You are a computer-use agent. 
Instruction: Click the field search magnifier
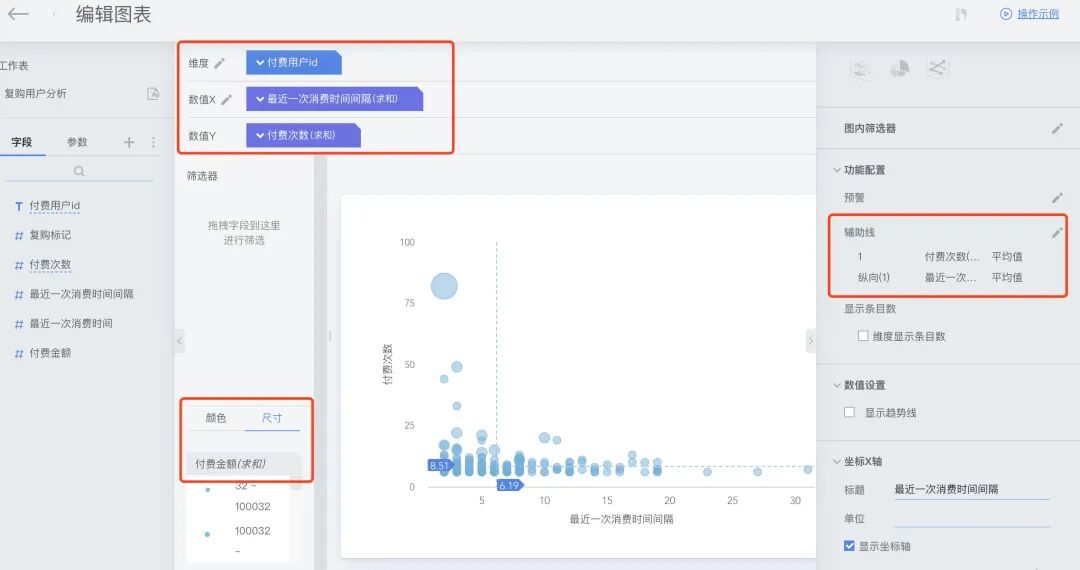point(79,171)
